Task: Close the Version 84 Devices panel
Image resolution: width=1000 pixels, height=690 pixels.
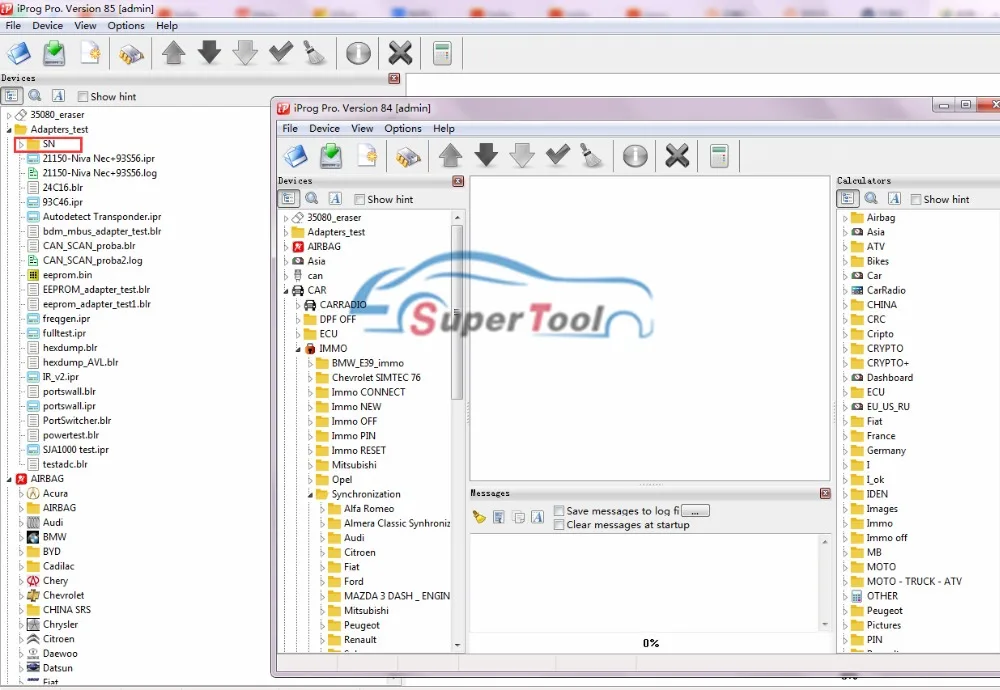Action: pos(458,181)
